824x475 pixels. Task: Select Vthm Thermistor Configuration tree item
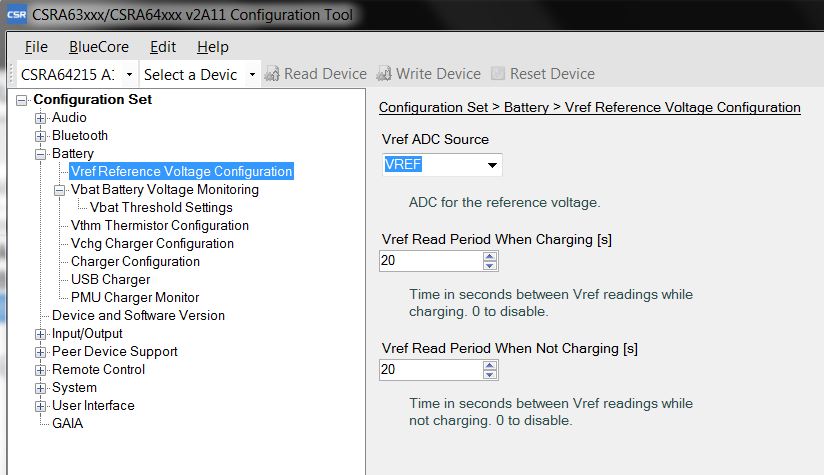point(159,225)
